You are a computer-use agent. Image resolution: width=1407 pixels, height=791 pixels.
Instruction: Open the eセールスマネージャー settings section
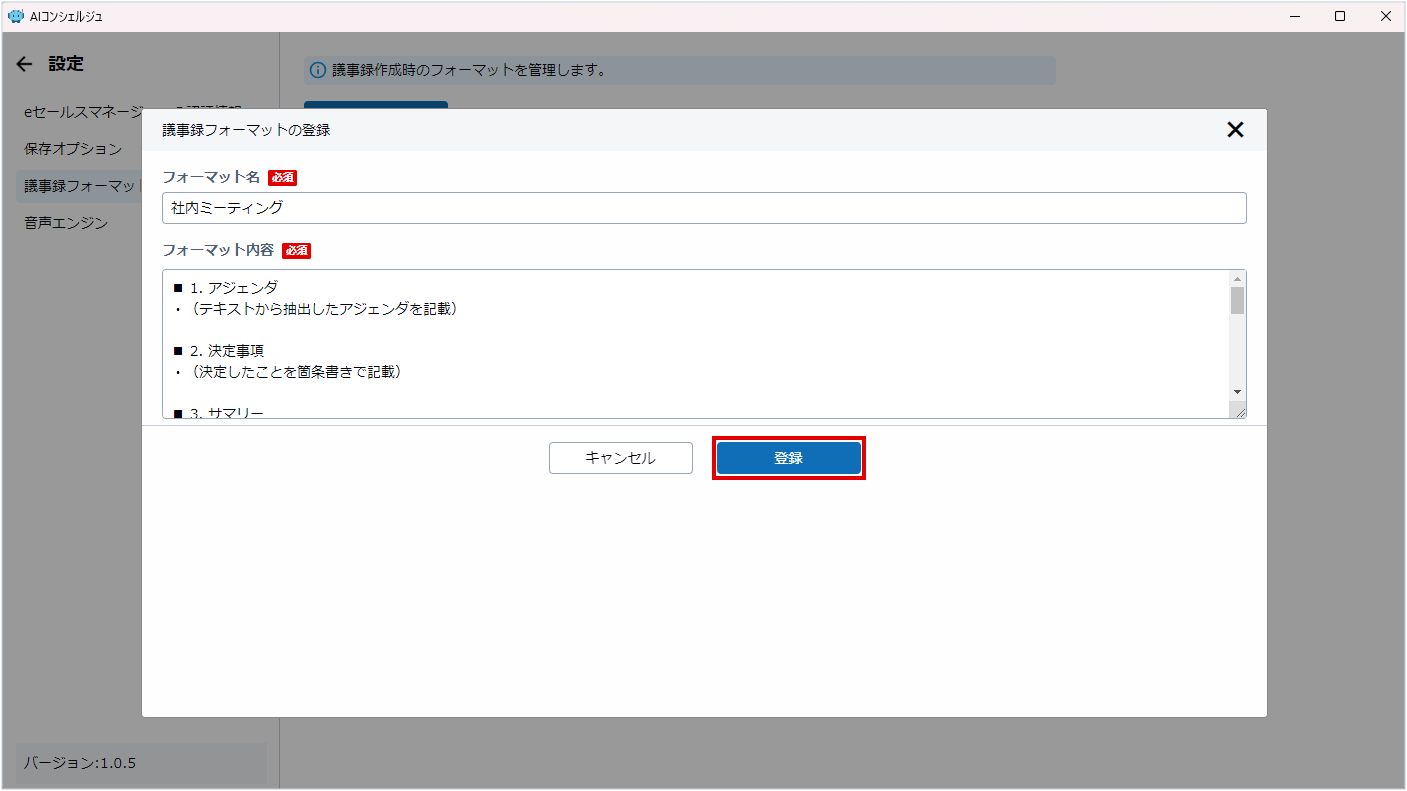pos(82,112)
